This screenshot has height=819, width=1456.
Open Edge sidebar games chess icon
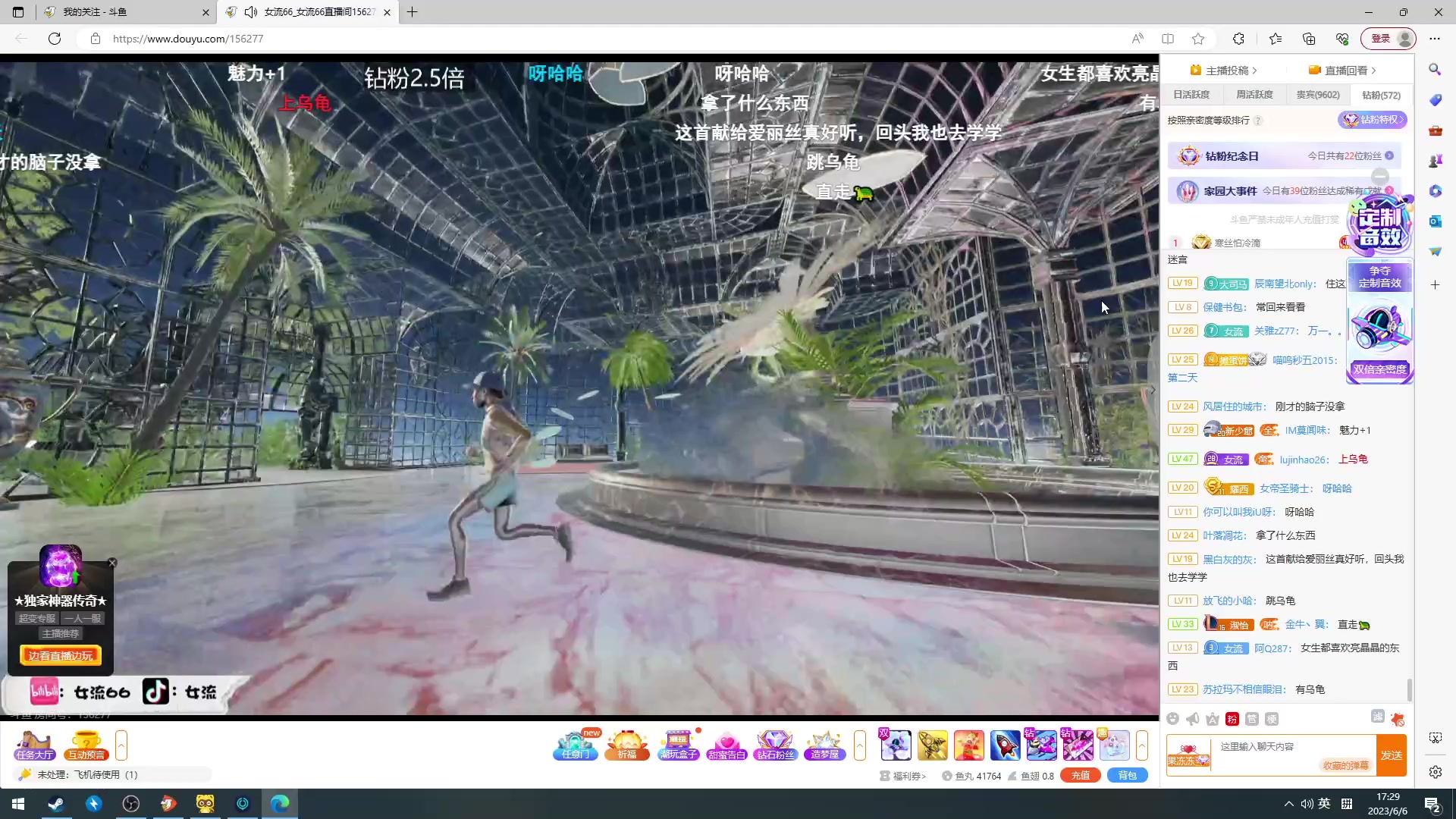[x=1435, y=161]
